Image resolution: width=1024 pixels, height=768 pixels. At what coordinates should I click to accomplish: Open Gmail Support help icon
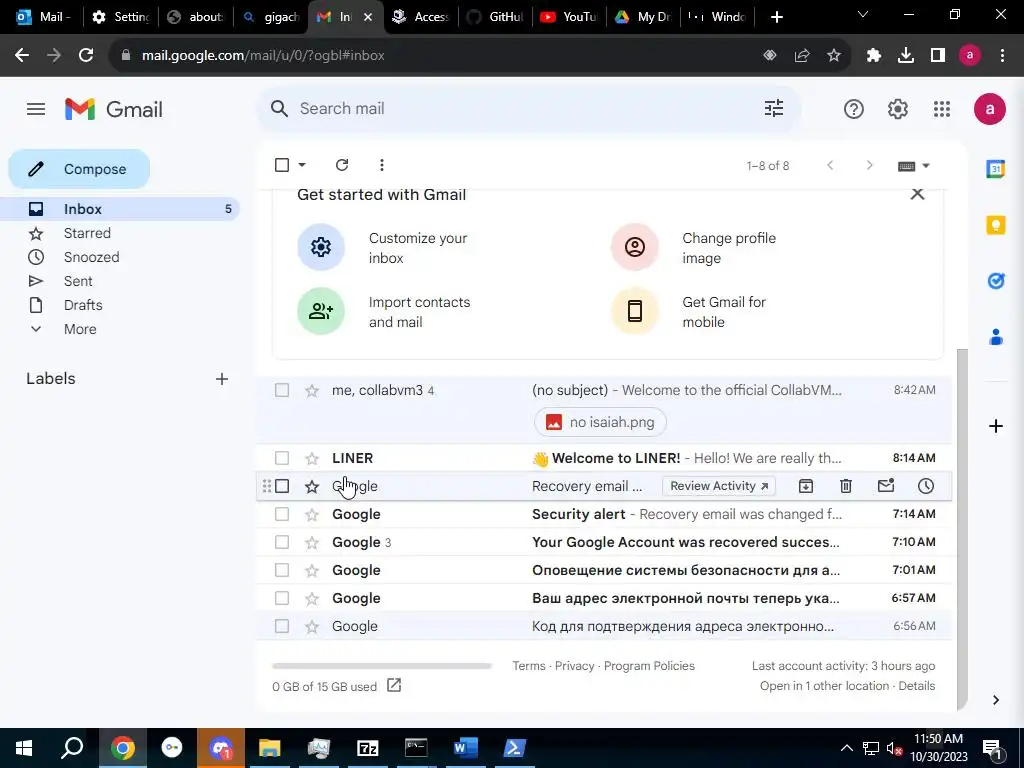(x=854, y=109)
